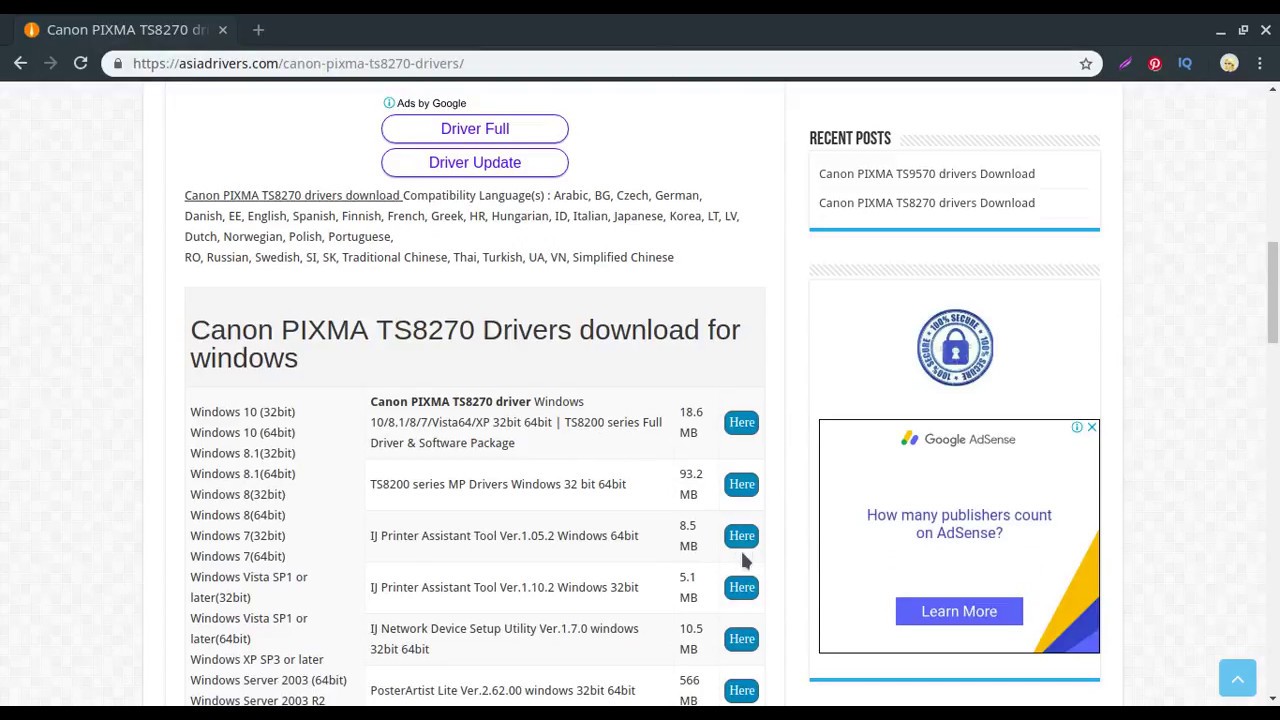Minimize the Chrome window
Screen dimensions: 1280x720
point(1221,30)
